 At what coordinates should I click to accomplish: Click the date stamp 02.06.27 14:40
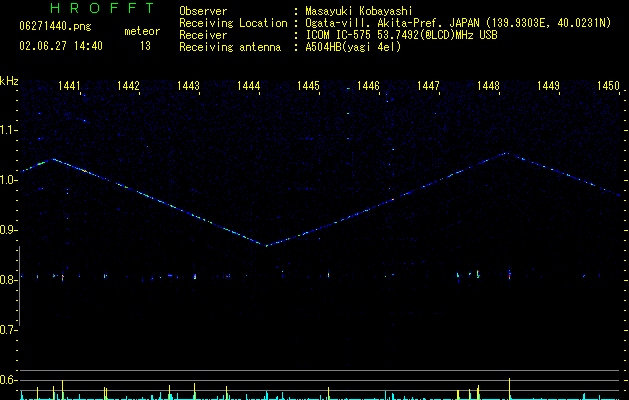pos(61,46)
